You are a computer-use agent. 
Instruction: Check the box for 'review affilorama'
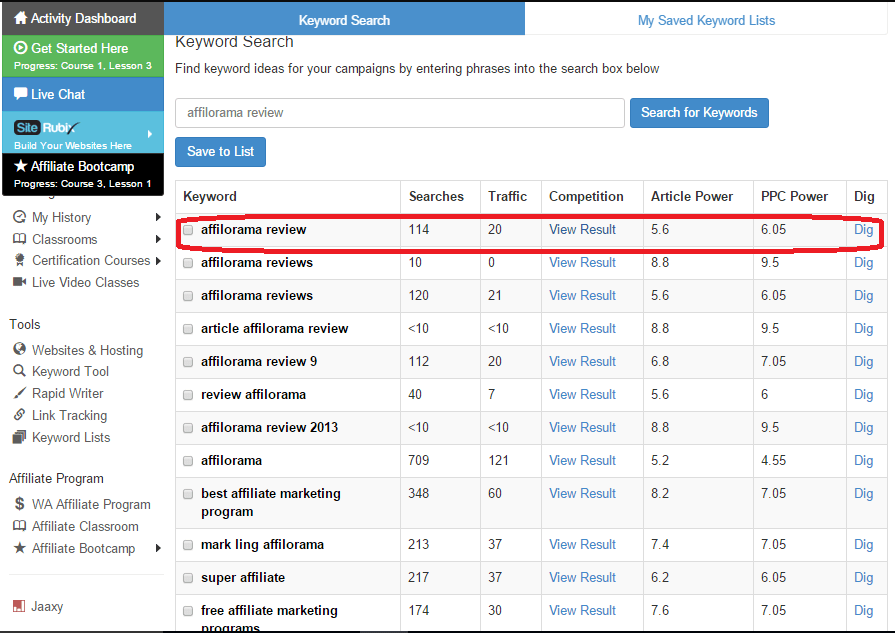(188, 395)
